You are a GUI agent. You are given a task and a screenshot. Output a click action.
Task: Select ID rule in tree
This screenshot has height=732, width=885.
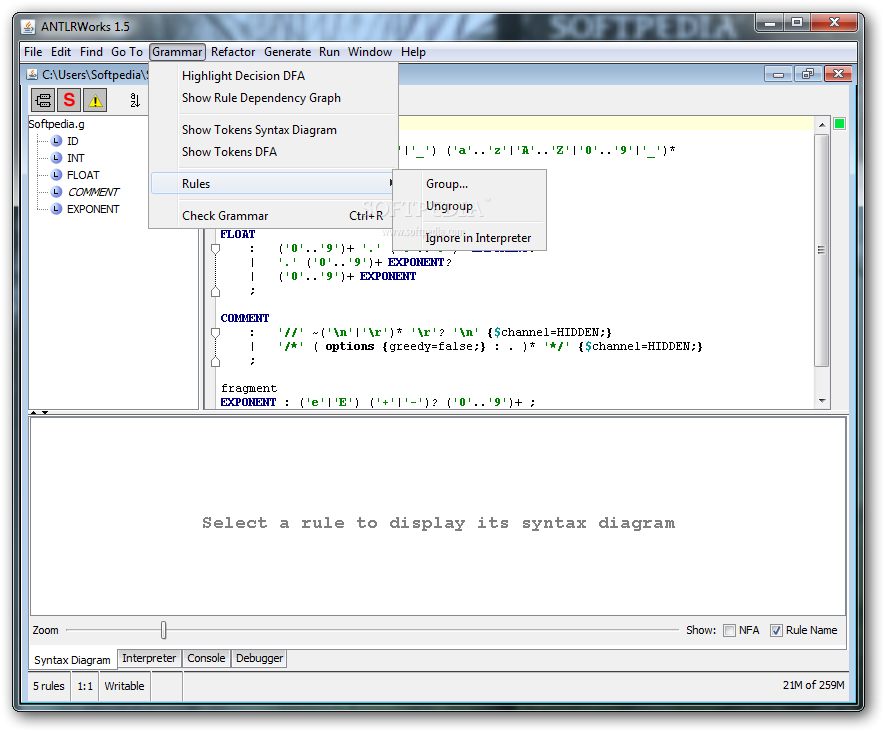pos(73,141)
